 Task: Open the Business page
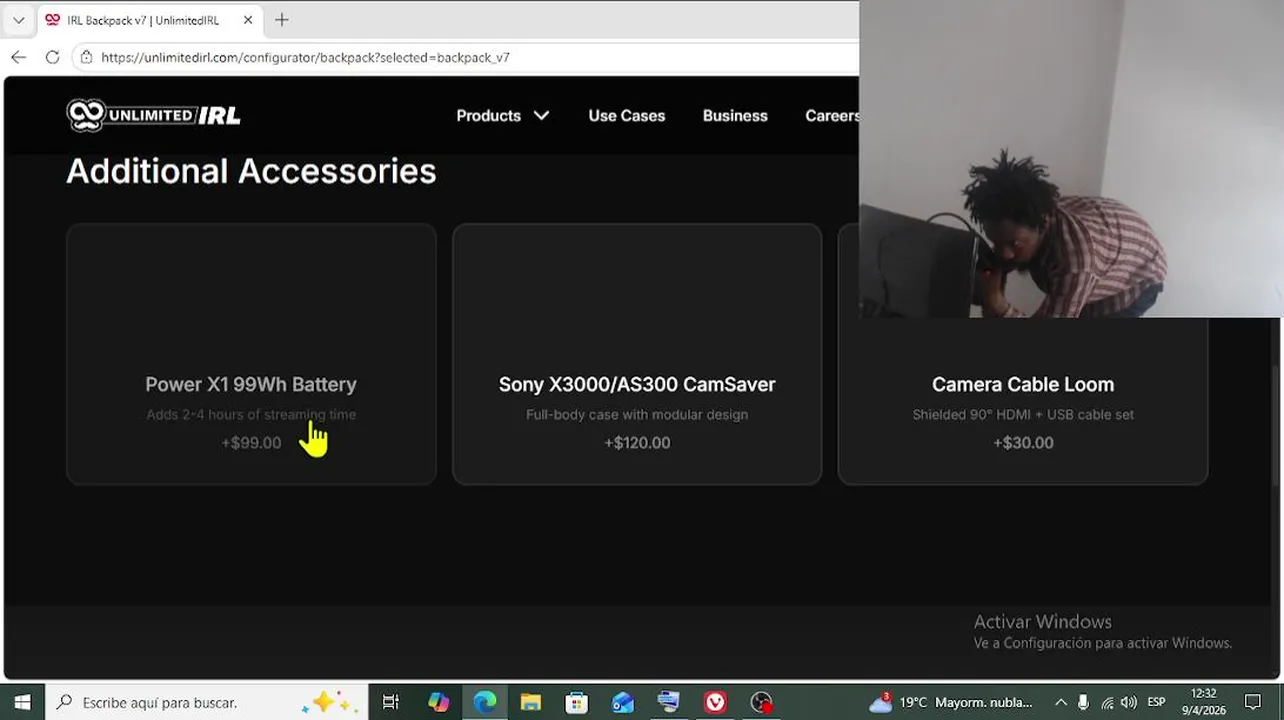tap(735, 116)
